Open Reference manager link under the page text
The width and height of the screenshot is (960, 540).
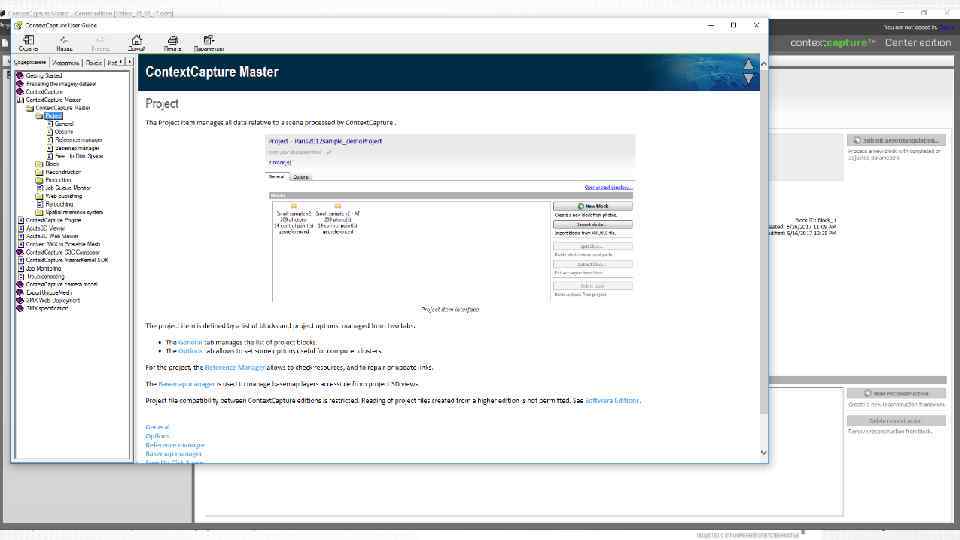coord(174,445)
